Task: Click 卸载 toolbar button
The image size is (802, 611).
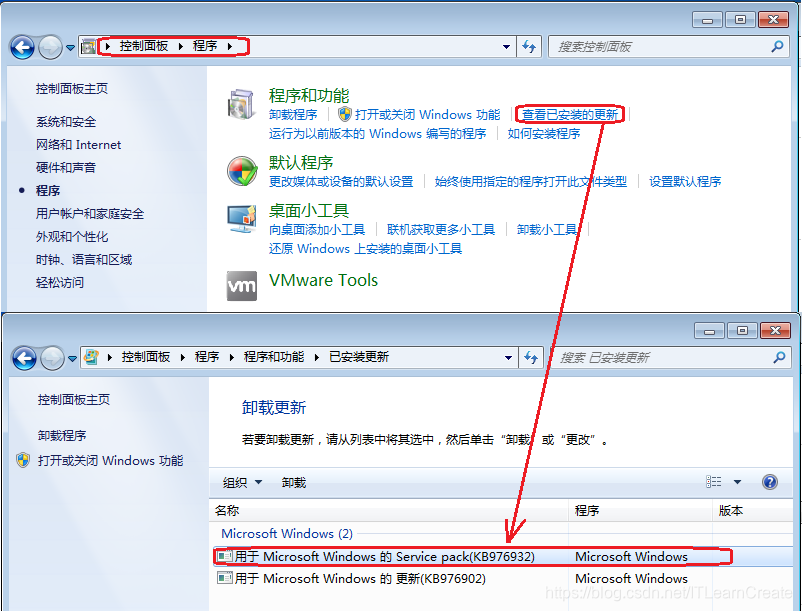Action: click(x=294, y=483)
